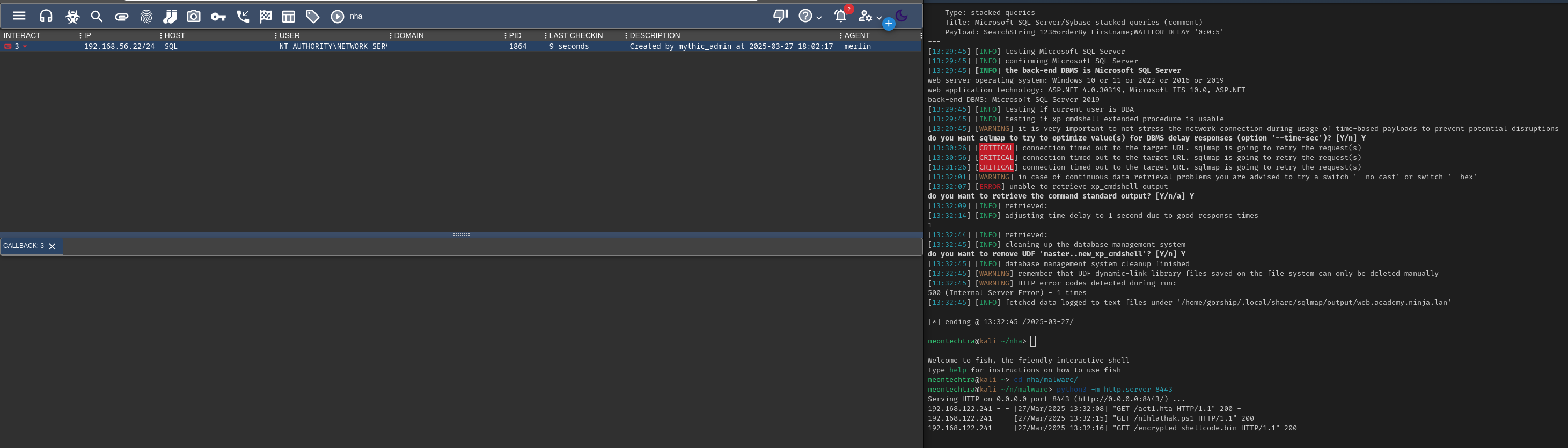Expand dropdown chevron next to help icon
The image size is (1568, 448).
[x=819, y=18]
